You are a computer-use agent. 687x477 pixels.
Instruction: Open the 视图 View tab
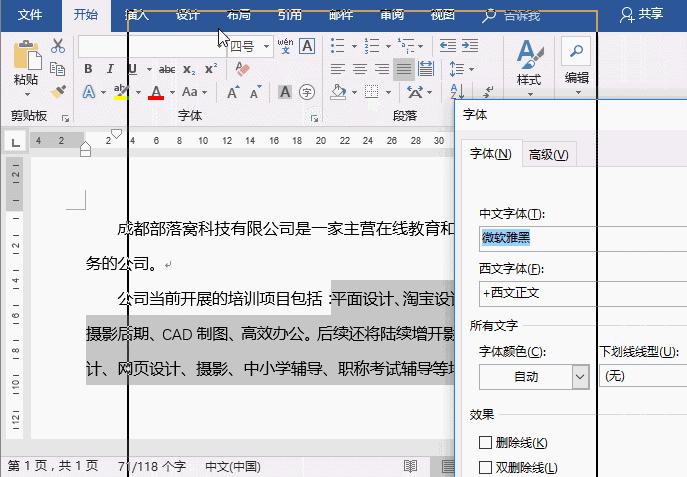[443, 15]
